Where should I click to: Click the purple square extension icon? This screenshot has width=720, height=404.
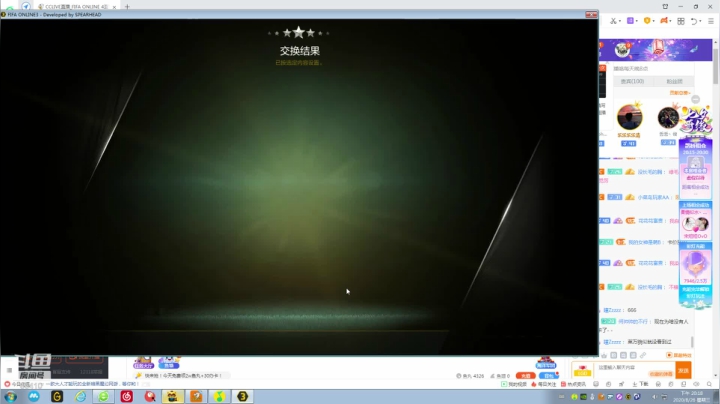tap(630, 21)
